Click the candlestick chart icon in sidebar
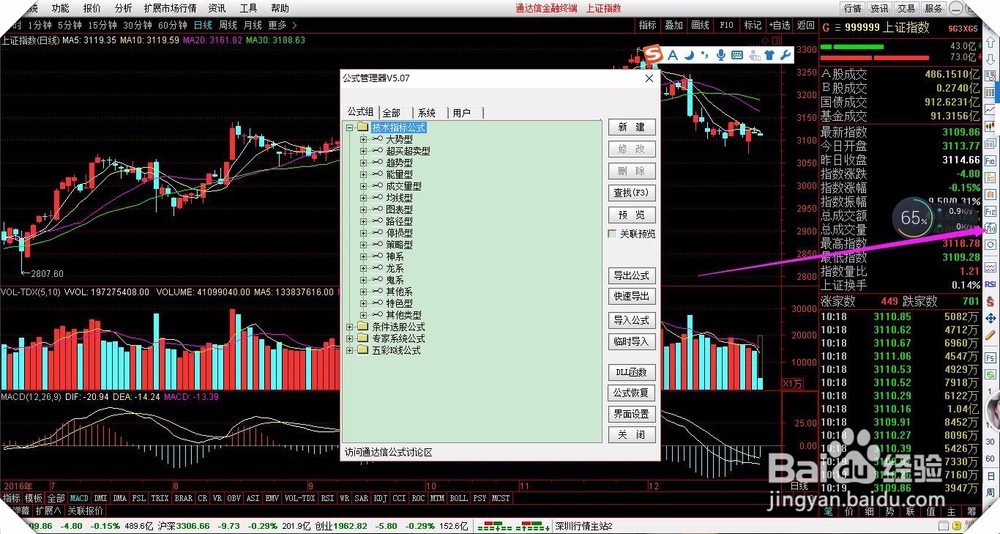This screenshot has width=1000, height=534. (x=990, y=124)
